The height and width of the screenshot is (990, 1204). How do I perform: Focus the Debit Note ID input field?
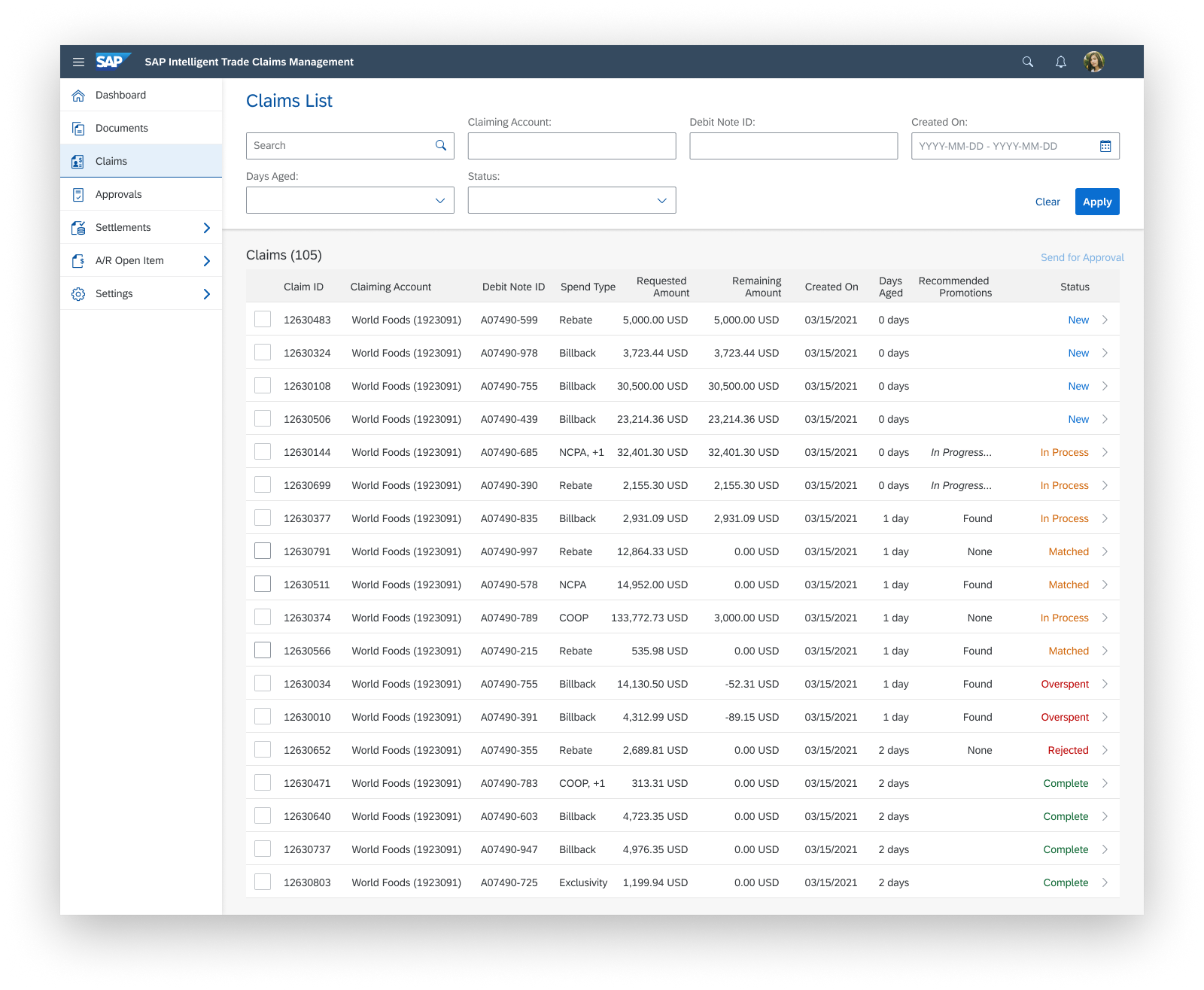[x=794, y=146]
